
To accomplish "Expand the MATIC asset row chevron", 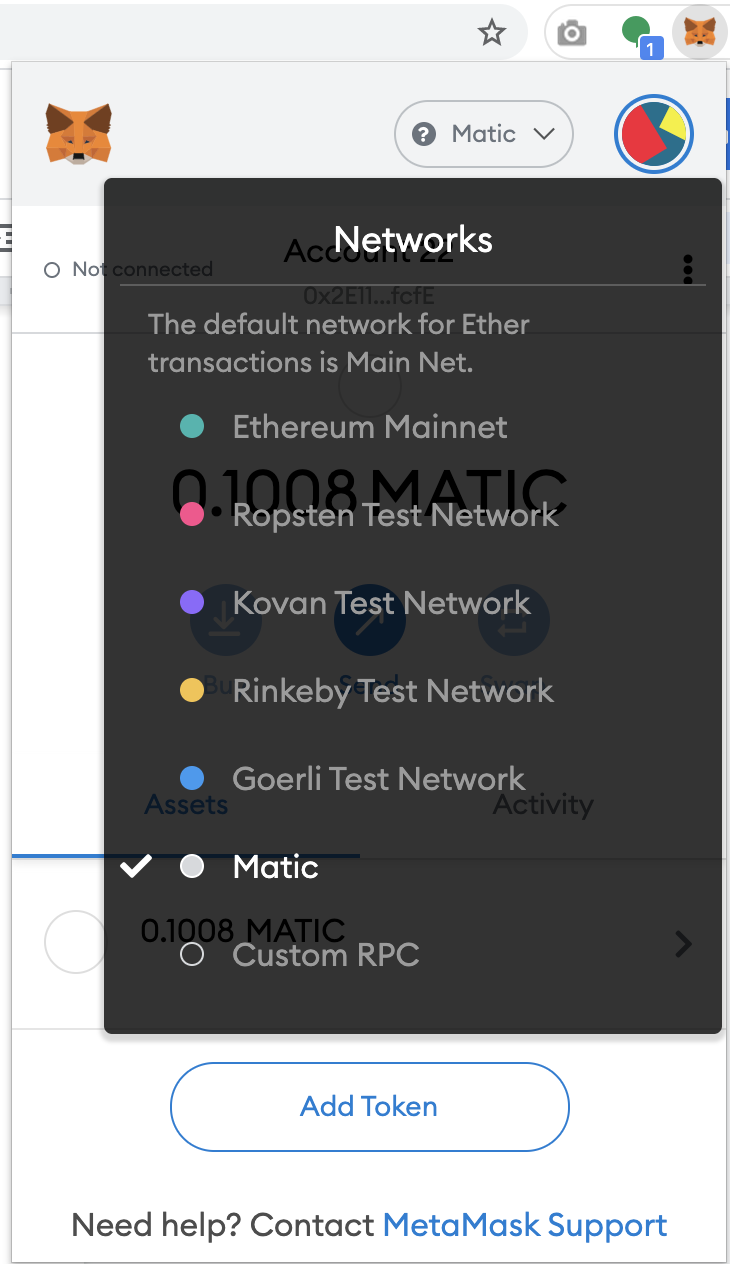I will coord(683,944).
